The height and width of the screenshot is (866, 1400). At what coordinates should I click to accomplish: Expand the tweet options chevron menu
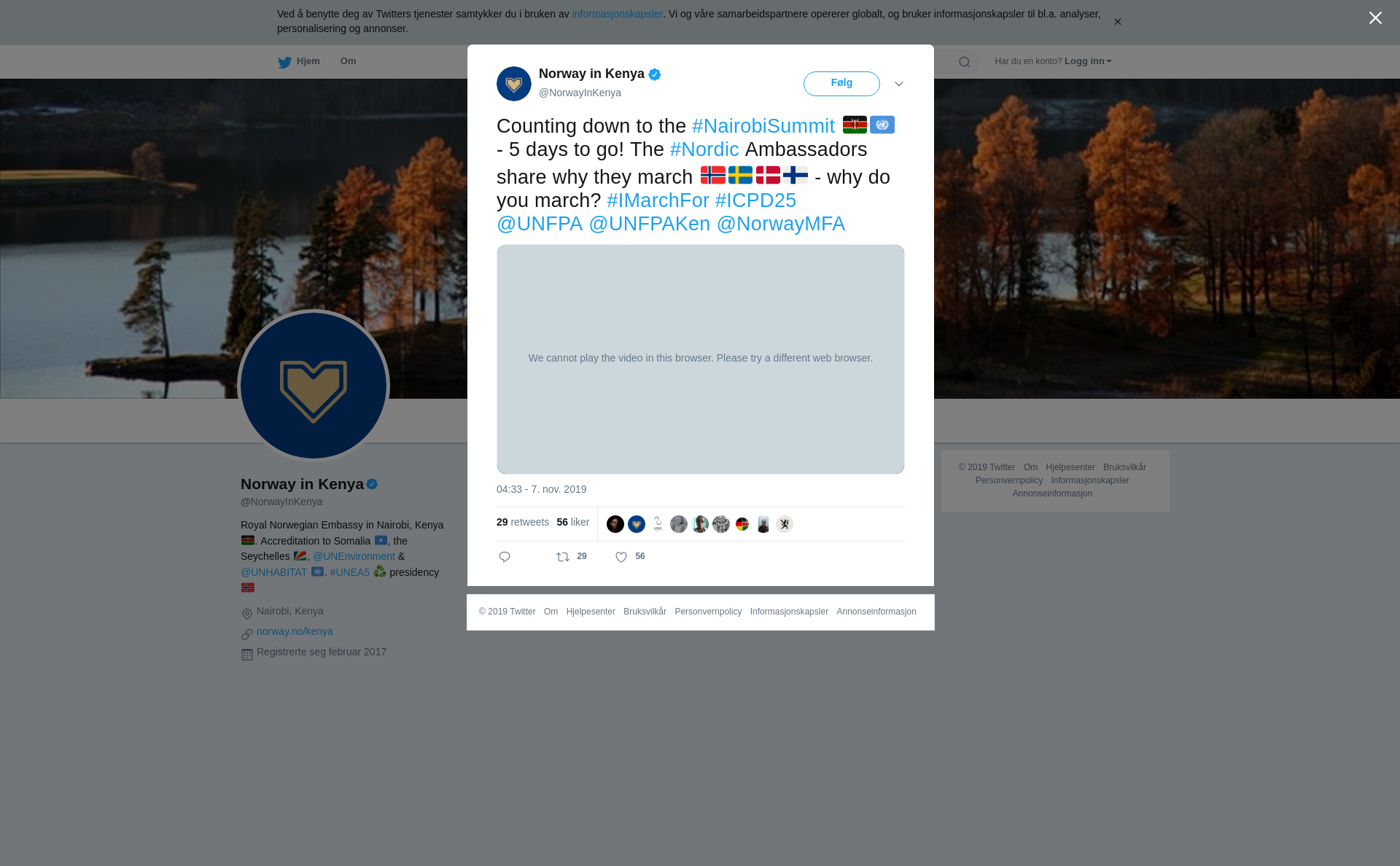click(x=899, y=84)
